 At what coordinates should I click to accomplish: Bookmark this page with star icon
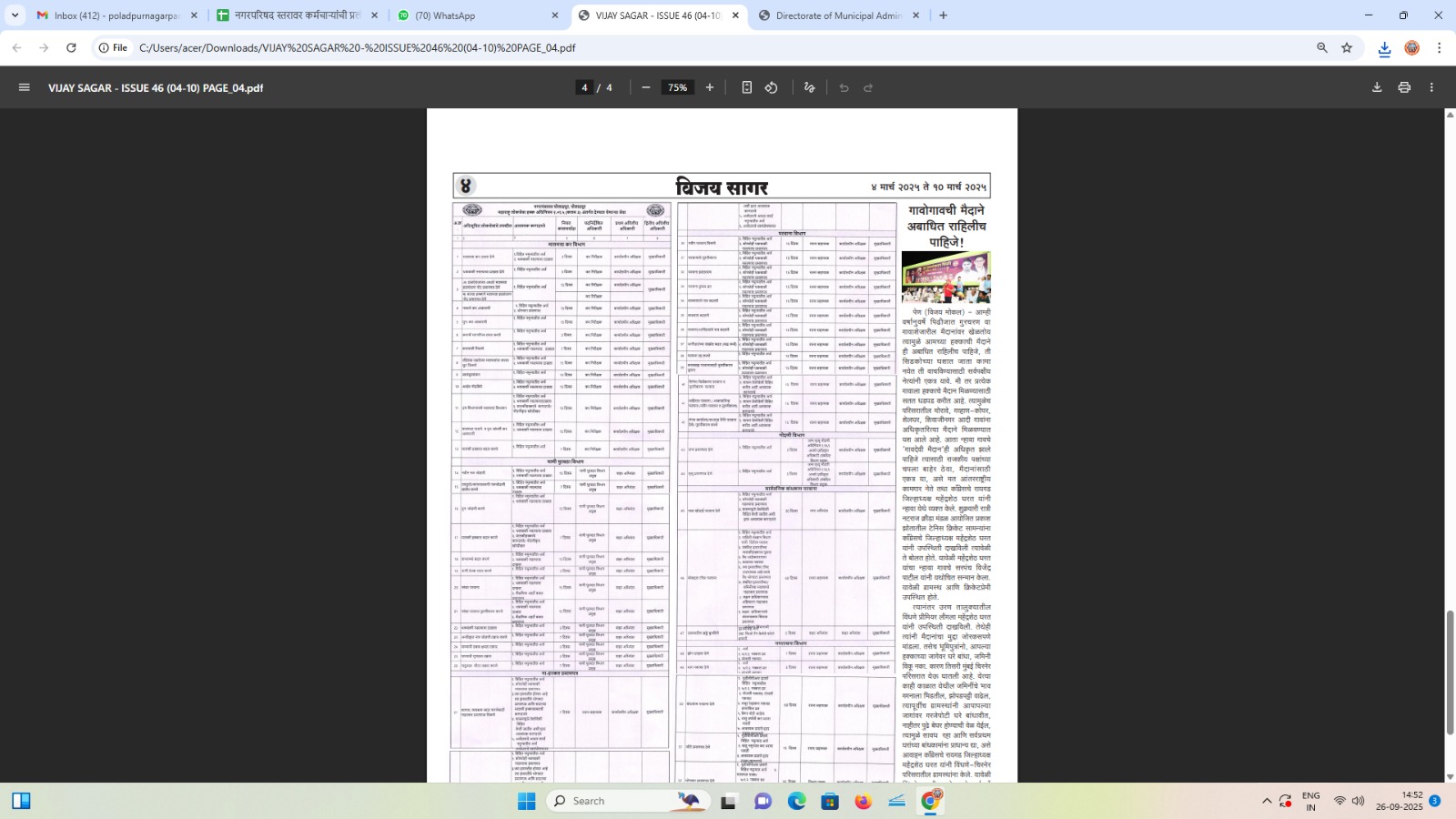point(1347,47)
